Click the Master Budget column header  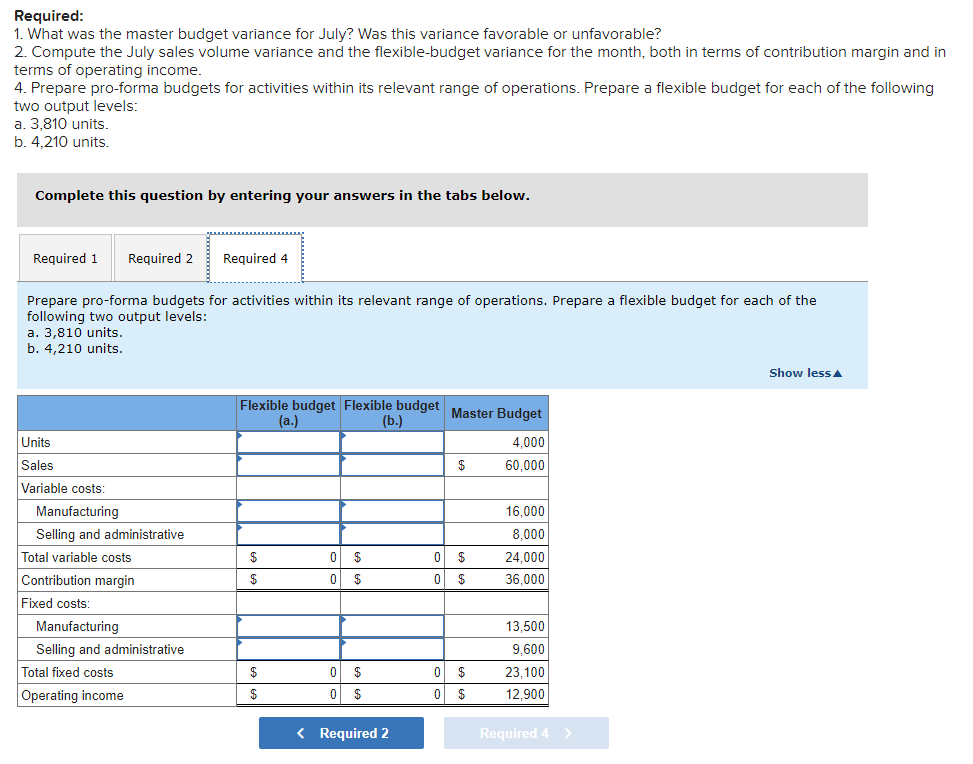496,413
